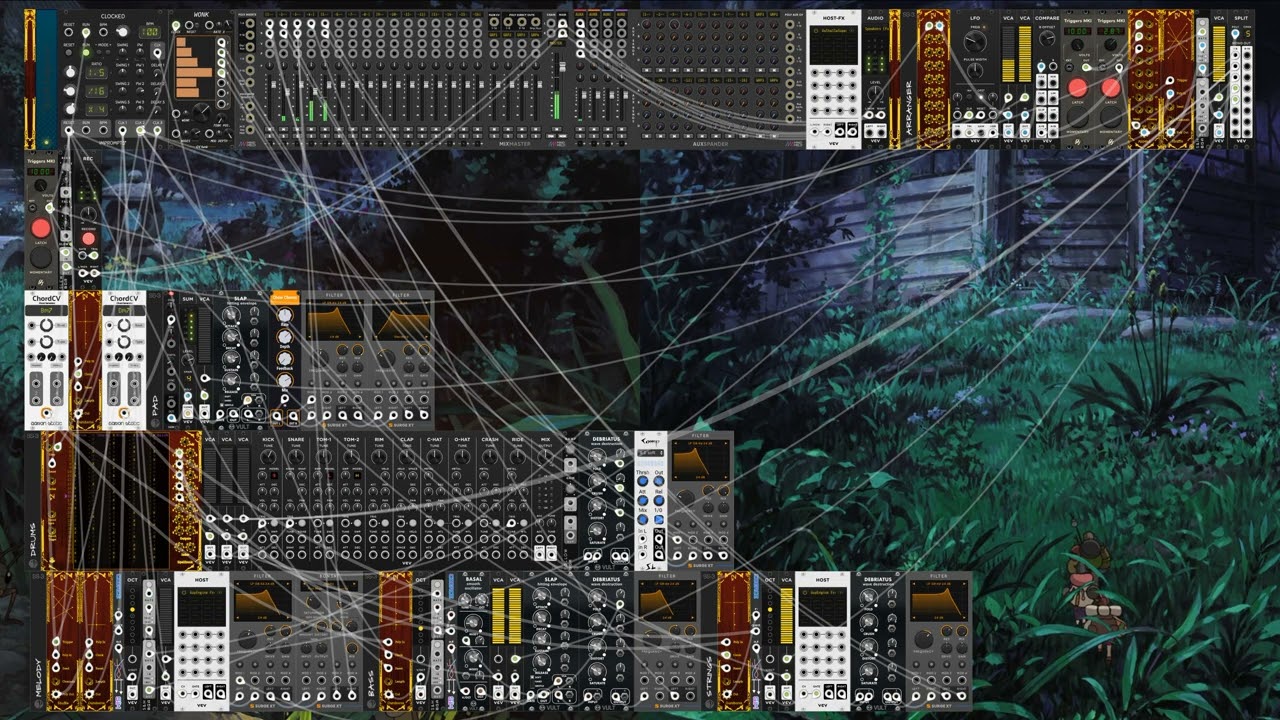The image size is (1280, 720).
Task: Click the LEVEL knob on the Audio module
Action: coord(875,92)
